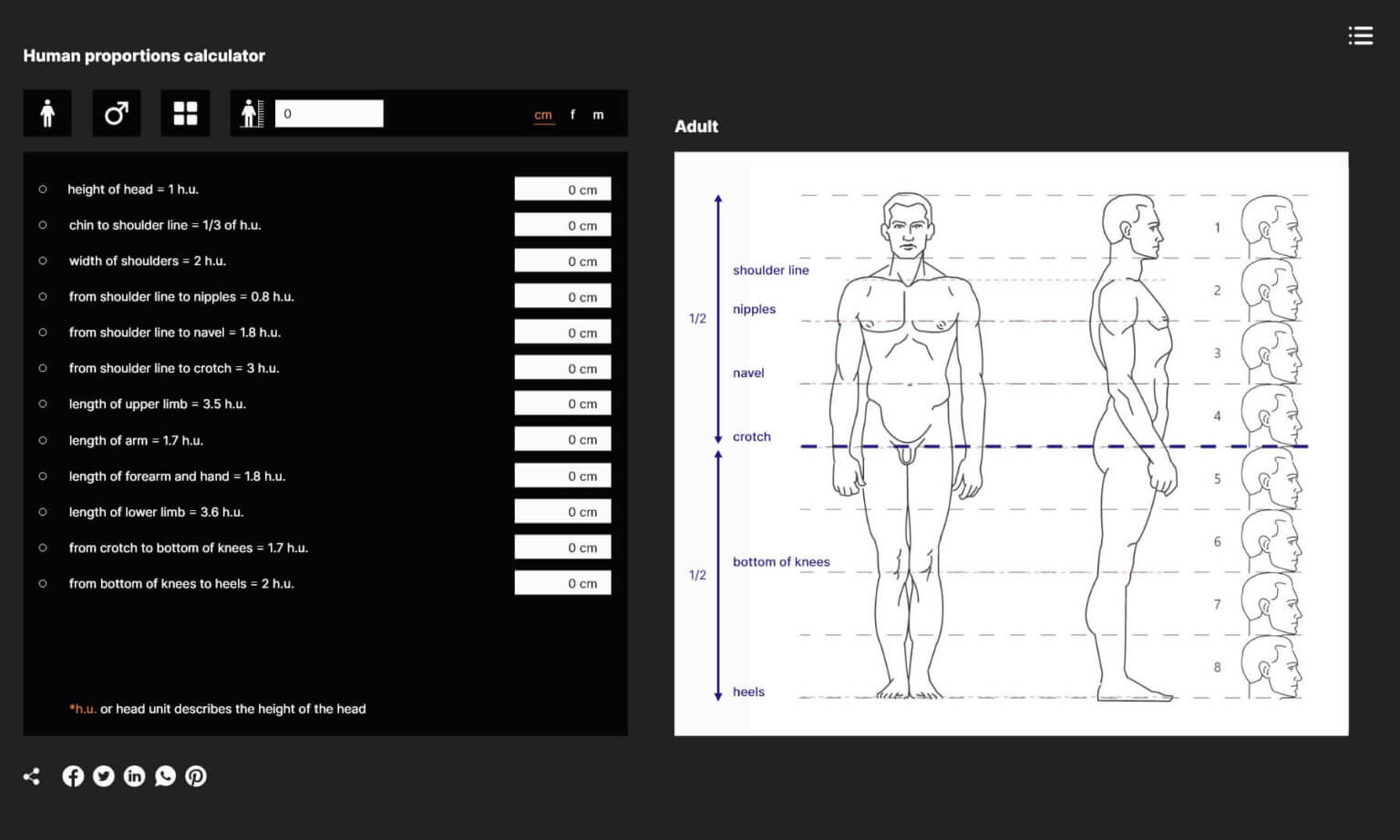Image resolution: width=1400 pixels, height=840 pixels.
Task: Click the share icon at the bottom
Action: [x=31, y=775]
